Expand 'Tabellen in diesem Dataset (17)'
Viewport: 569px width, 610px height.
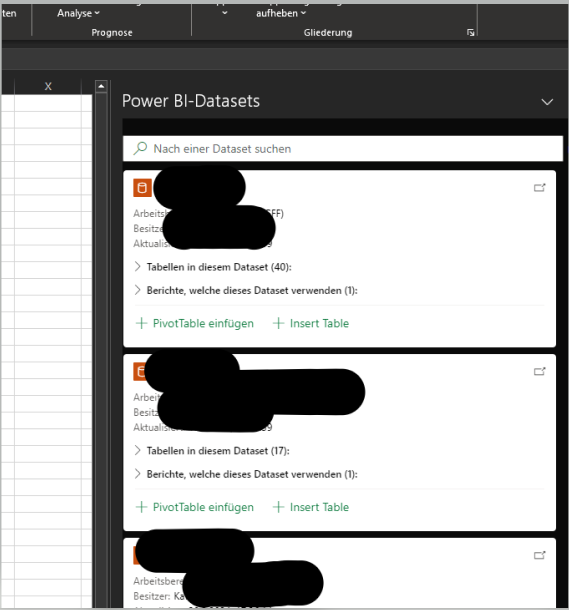click(212, 450)
